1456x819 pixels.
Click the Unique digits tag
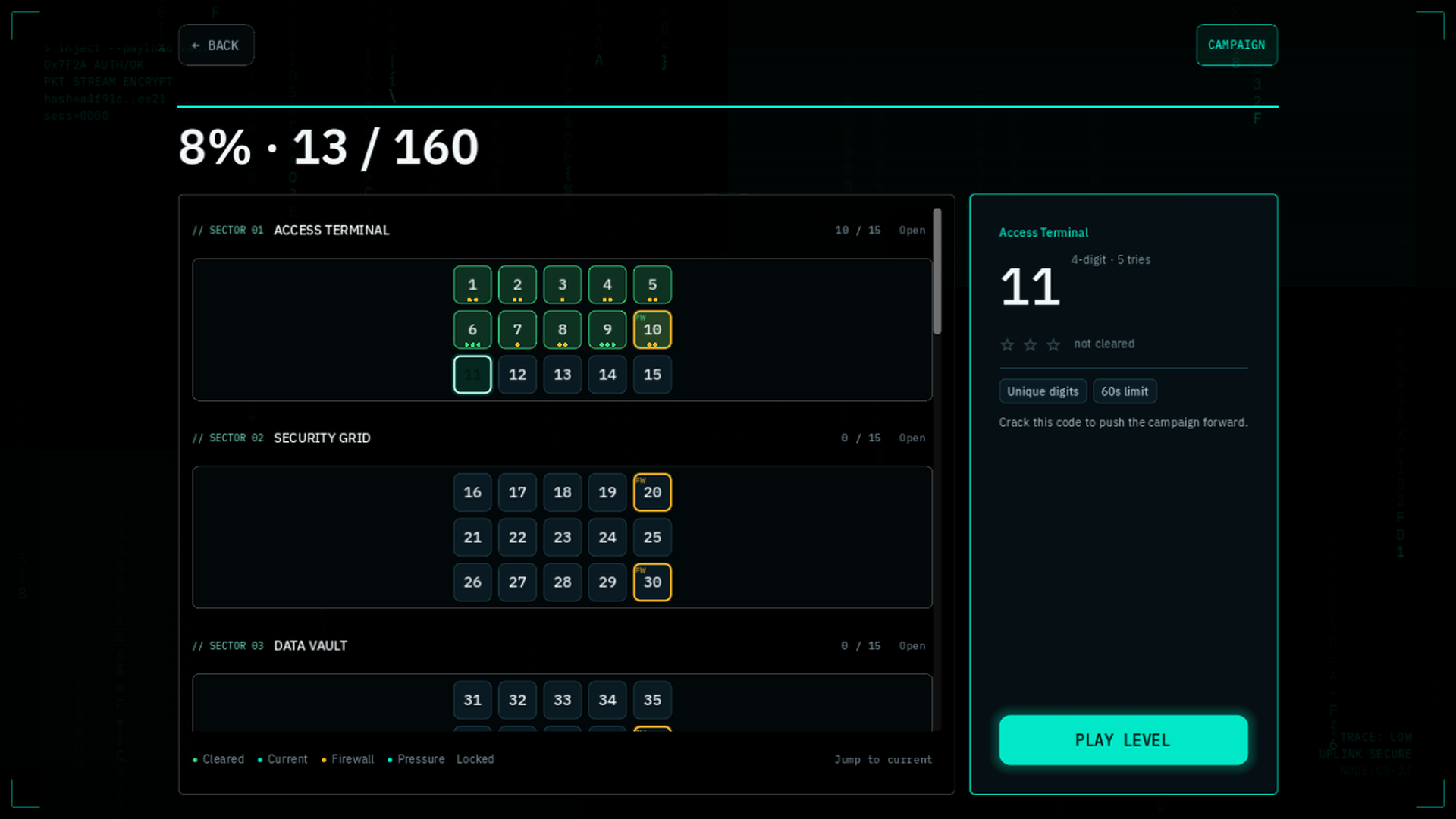click(1043, 391)
